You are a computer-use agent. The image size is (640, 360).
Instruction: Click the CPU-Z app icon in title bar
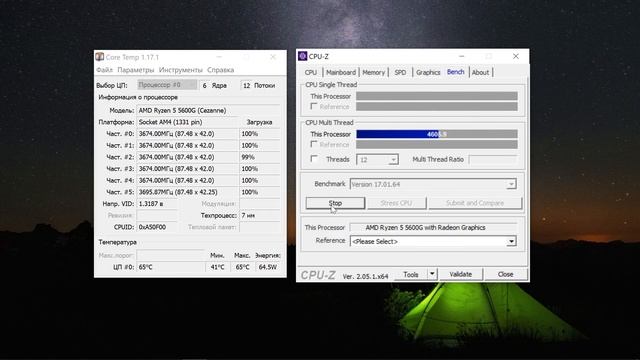tap(302, 56)
